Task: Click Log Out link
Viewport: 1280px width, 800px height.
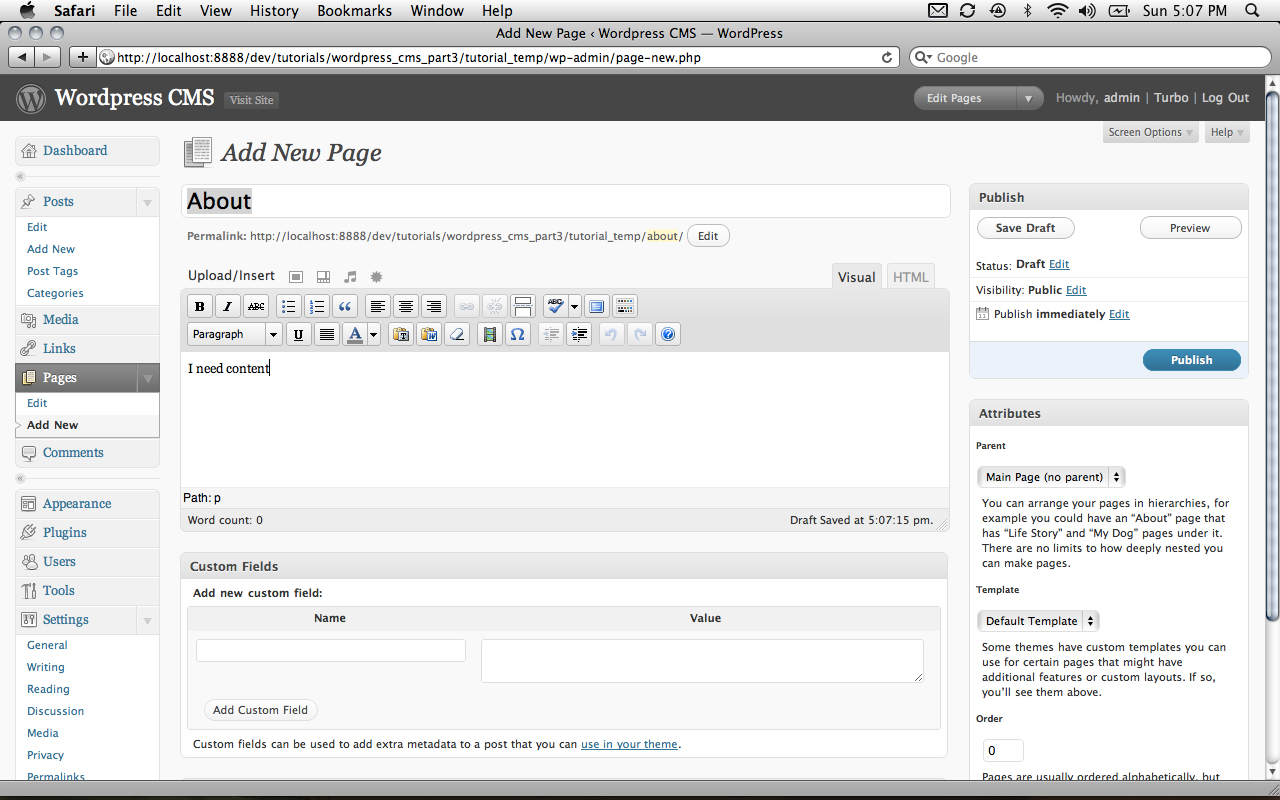Action: tap(1225, 98)
